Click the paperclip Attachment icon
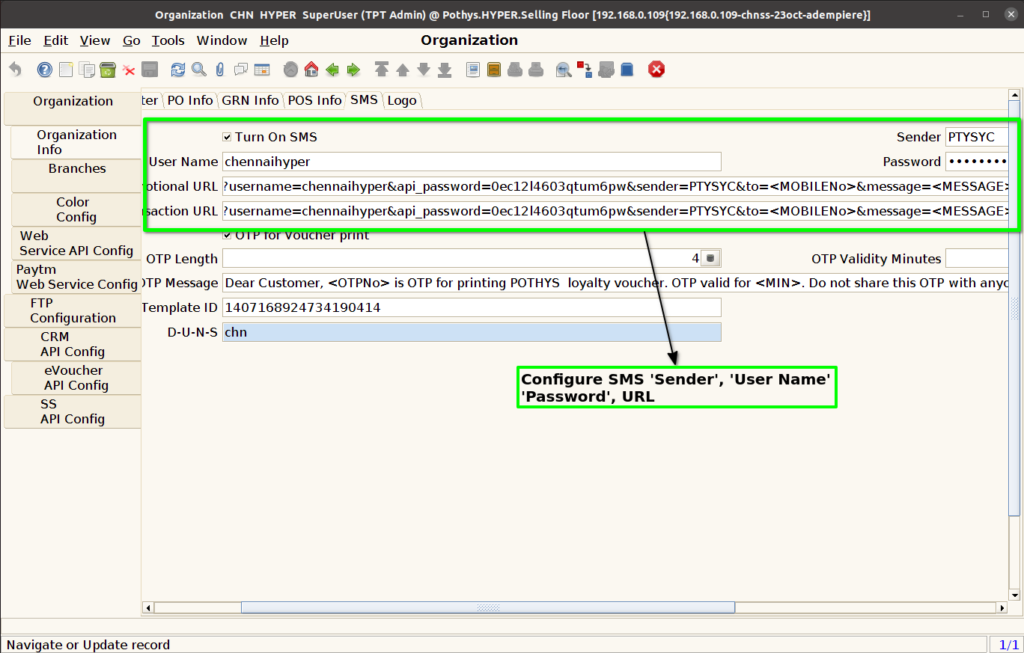Image resolution: width=1024 pixels, height=653 pixels. click(219, 69)
